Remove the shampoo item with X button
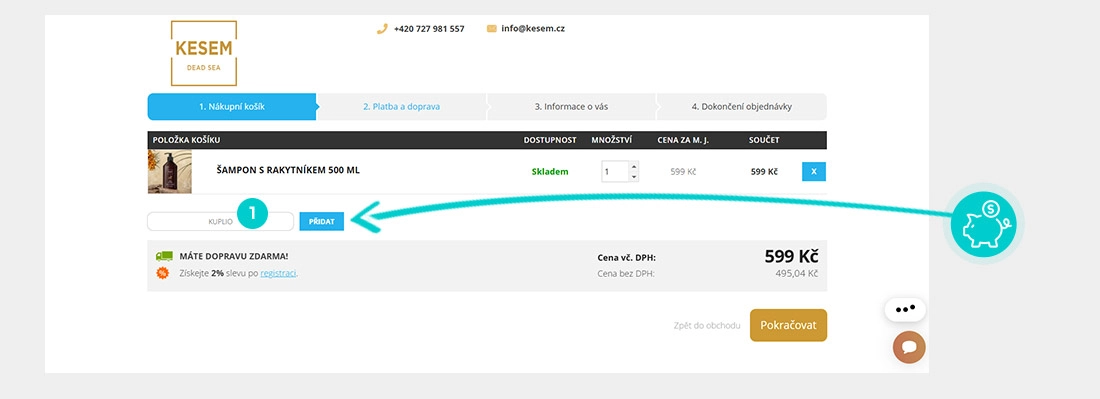Viewport: 1100px width, 399px height. 814,172
